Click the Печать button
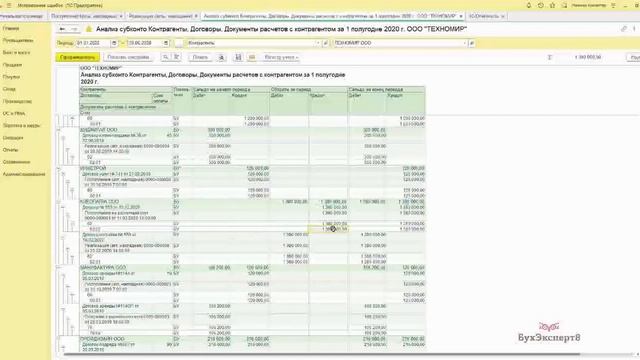 point(200,58)
